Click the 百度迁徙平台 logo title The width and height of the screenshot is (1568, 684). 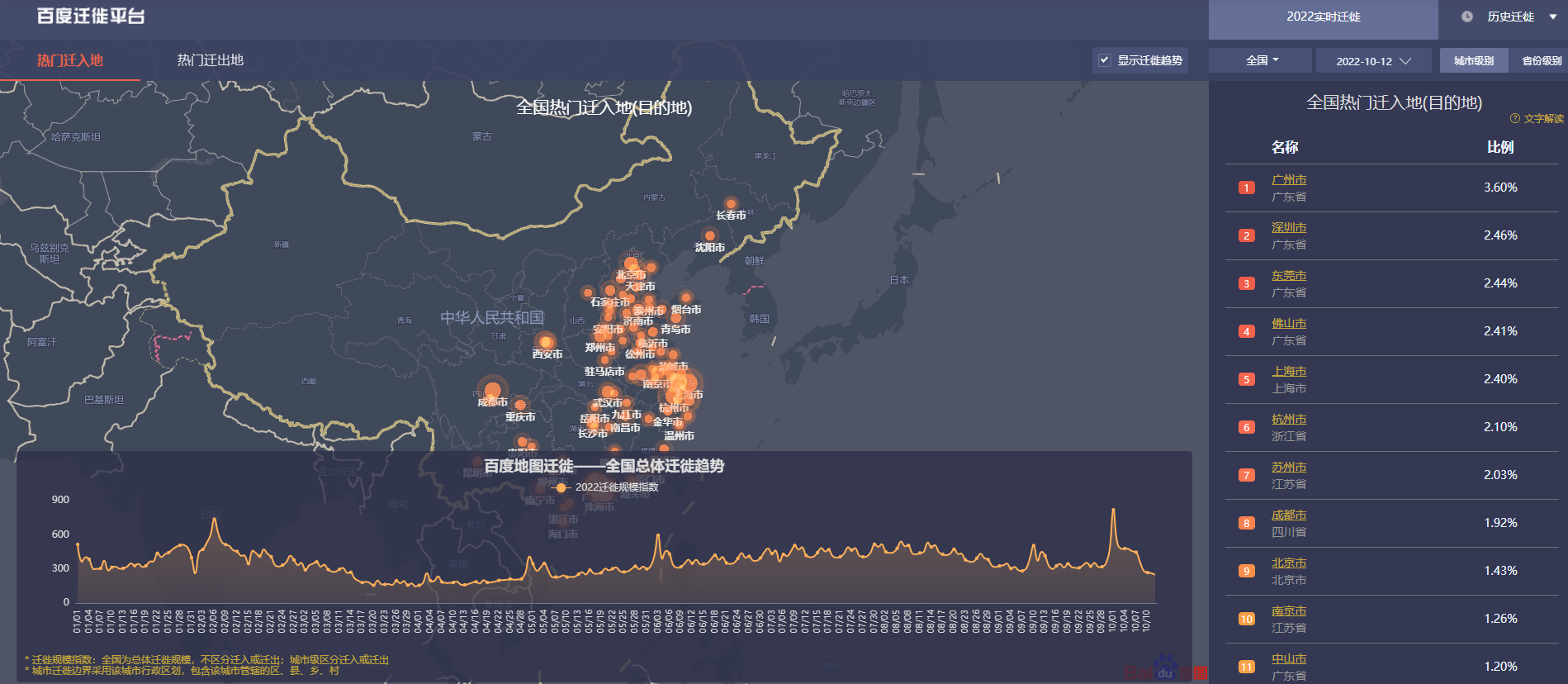coord(91,17)
